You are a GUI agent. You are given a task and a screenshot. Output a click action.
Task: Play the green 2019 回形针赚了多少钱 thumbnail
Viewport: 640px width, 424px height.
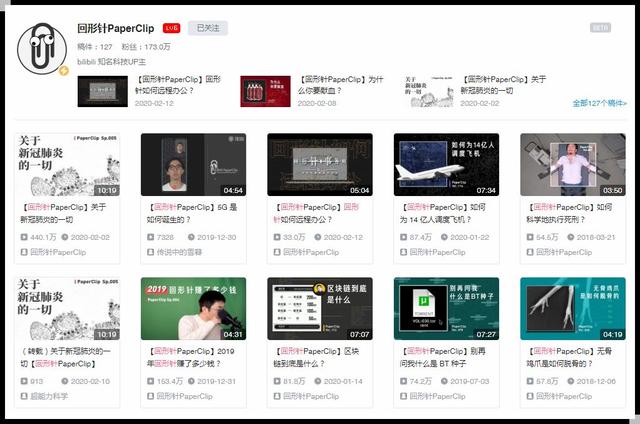click(193, 309)
